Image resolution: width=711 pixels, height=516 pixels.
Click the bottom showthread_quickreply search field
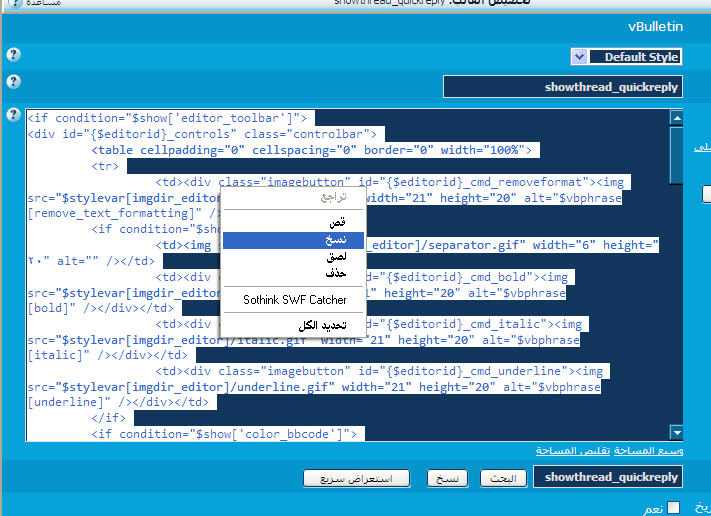608,477
